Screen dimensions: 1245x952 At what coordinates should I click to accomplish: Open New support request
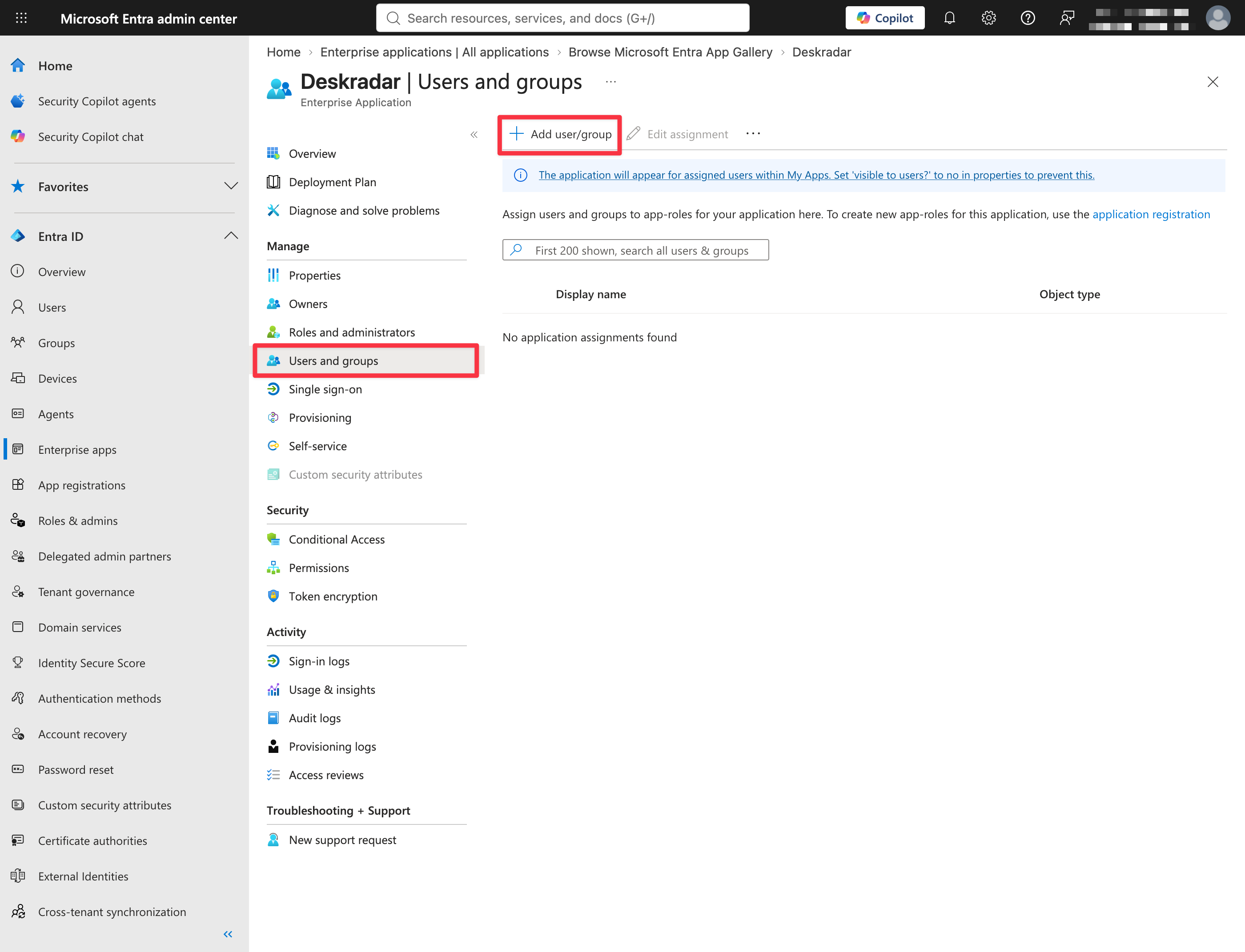[342, 840]
